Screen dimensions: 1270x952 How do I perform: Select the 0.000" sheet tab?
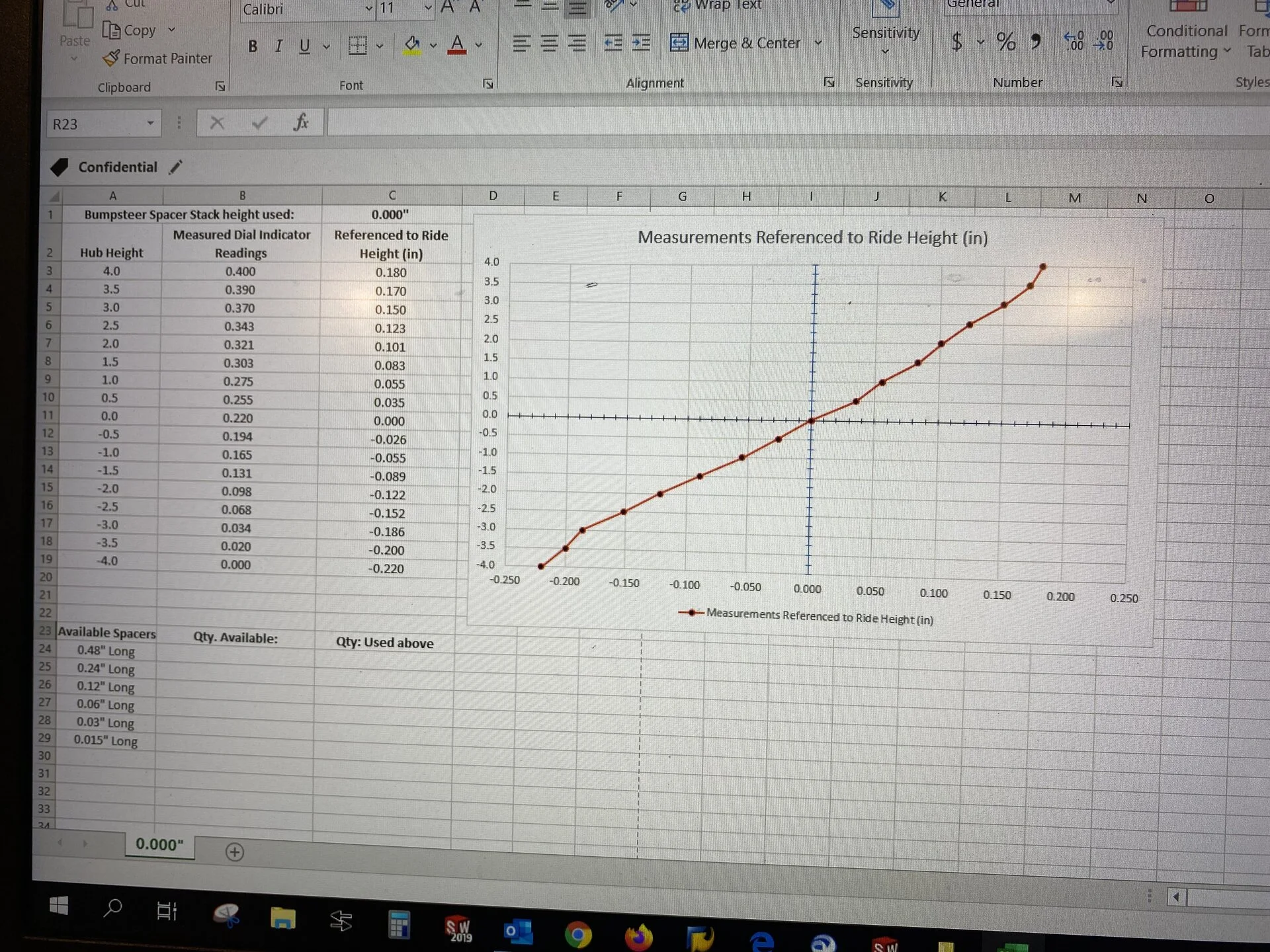point(159,844)
